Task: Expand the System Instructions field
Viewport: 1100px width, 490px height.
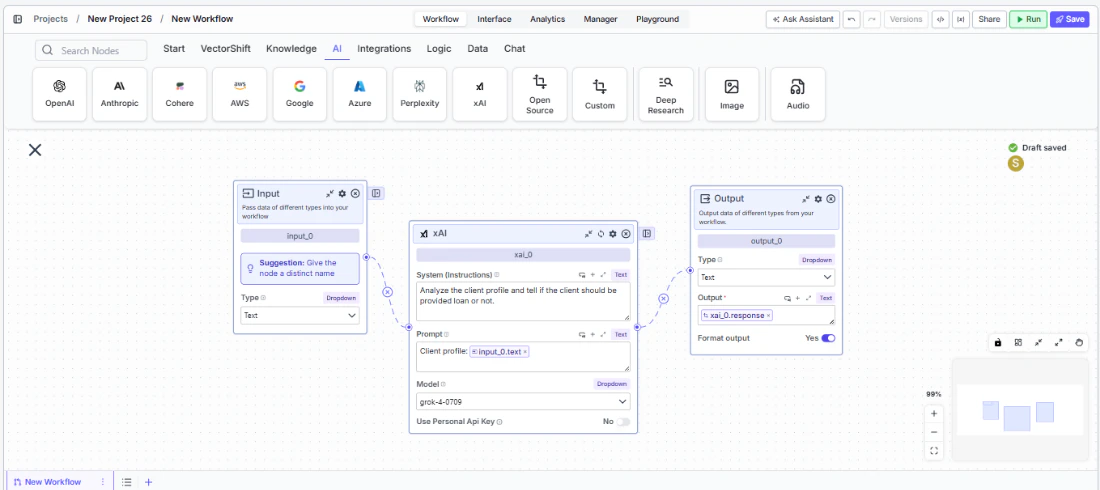Action: tap(603, 274)
